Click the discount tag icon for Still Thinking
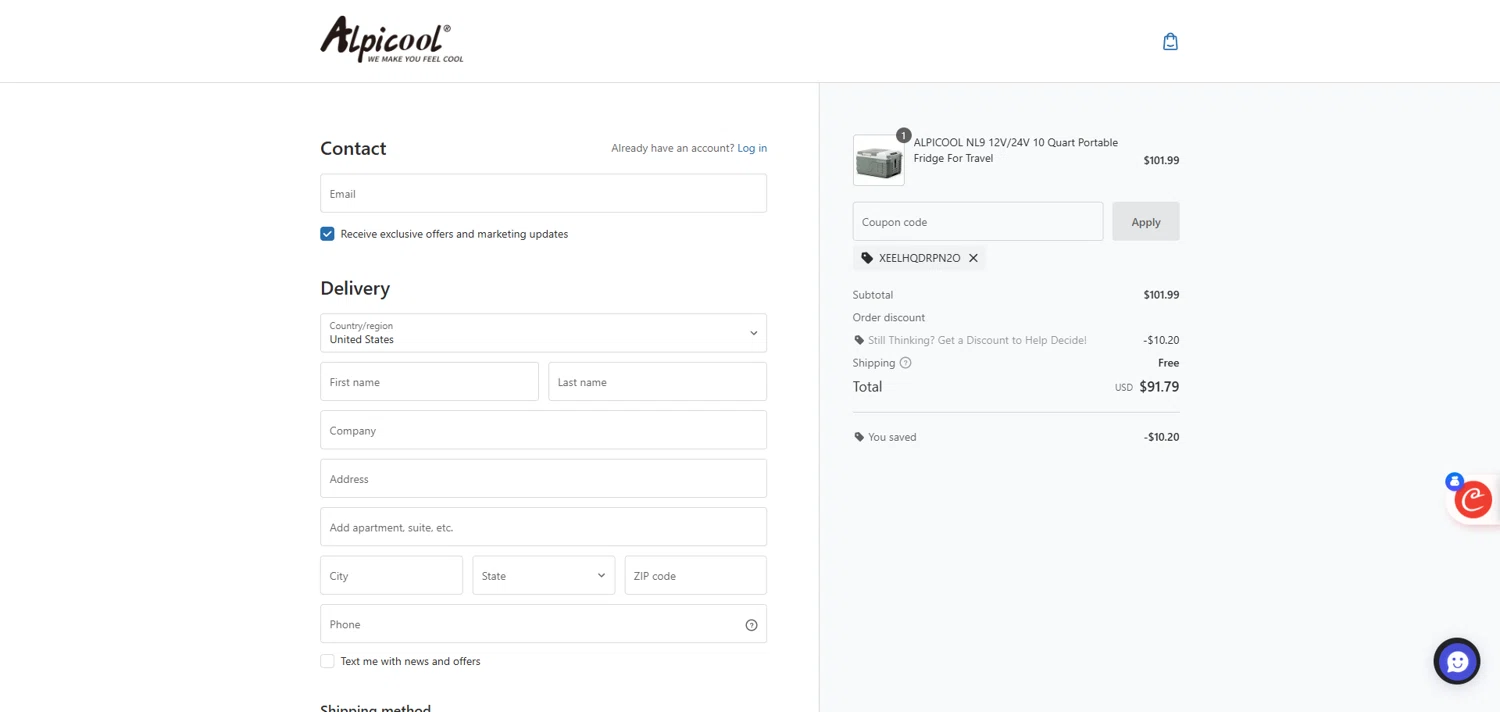 click(x=859, y=340)
